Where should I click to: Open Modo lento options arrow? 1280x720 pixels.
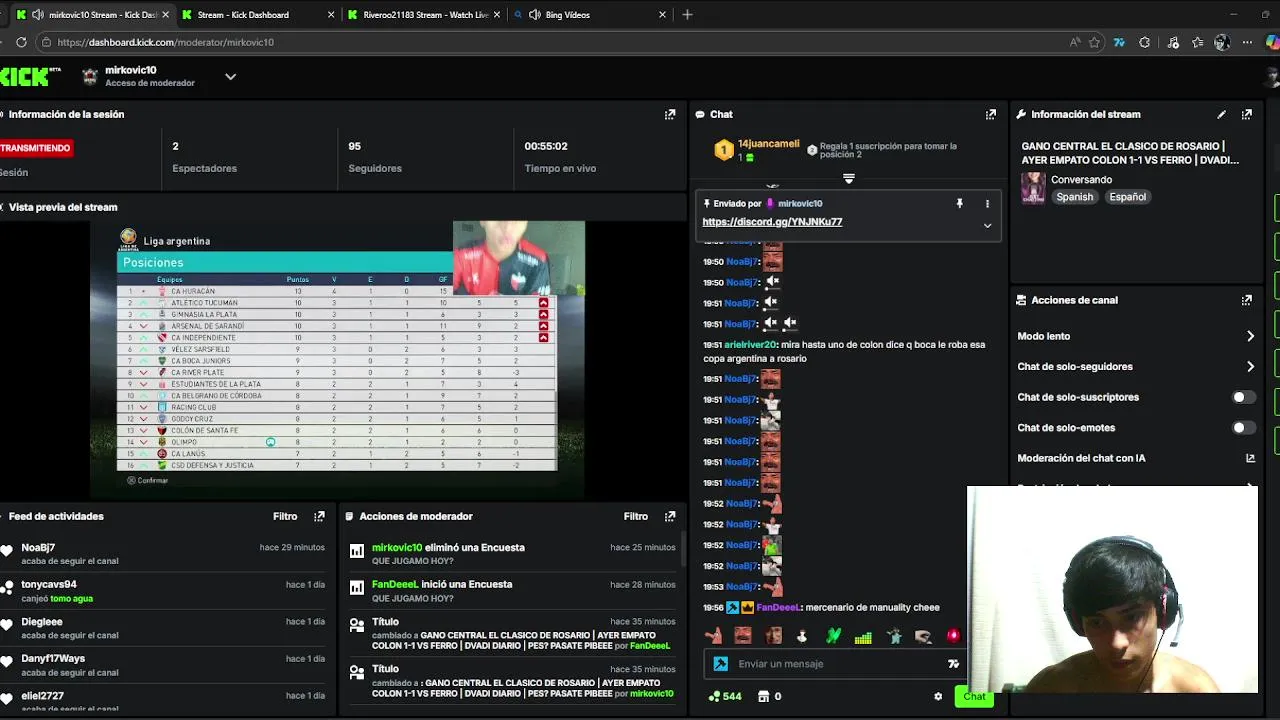(1250, 336)
